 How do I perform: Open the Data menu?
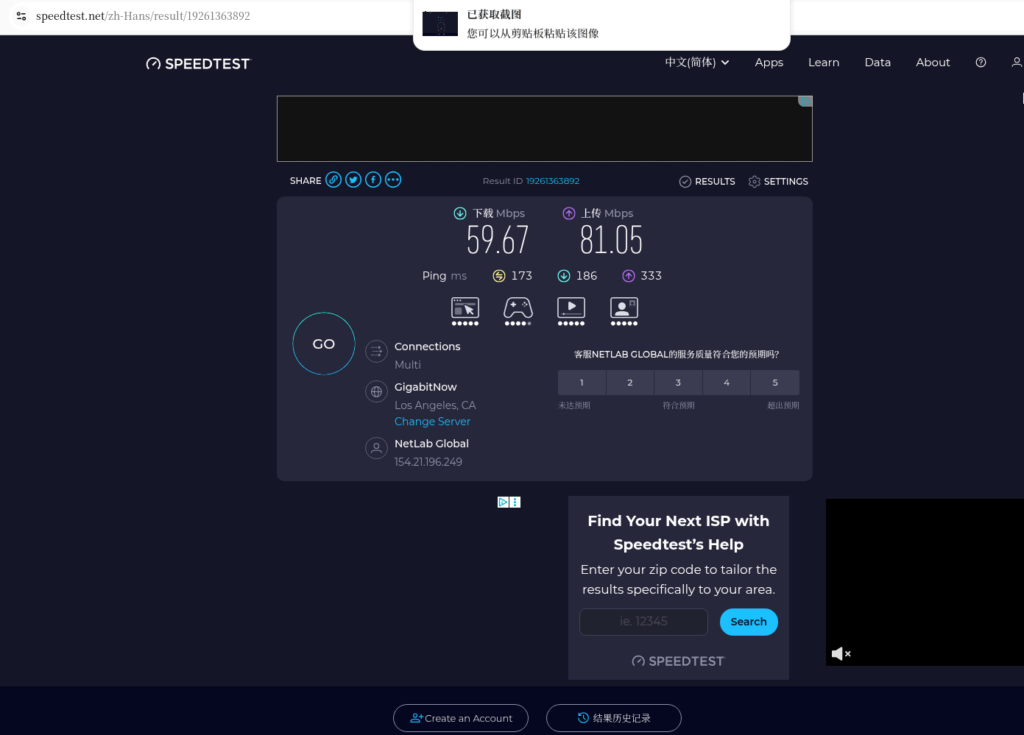pyautogui.click(x=878, y=62)
